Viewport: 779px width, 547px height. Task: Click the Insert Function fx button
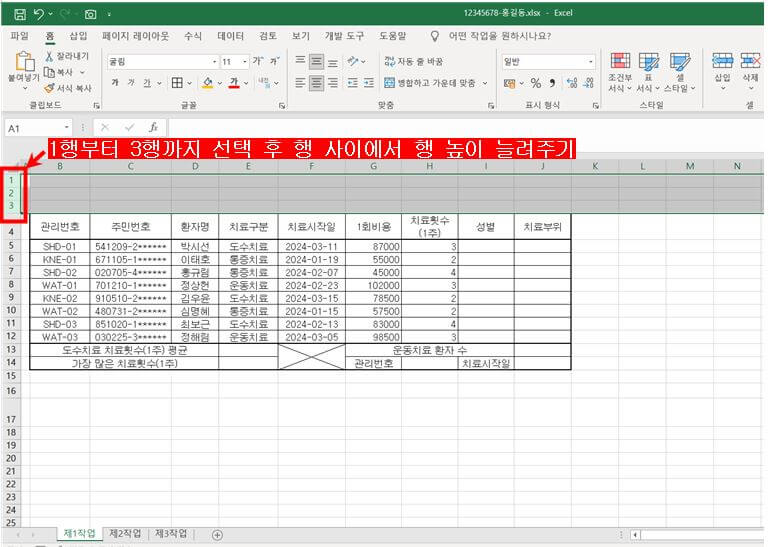pos(154,128)
